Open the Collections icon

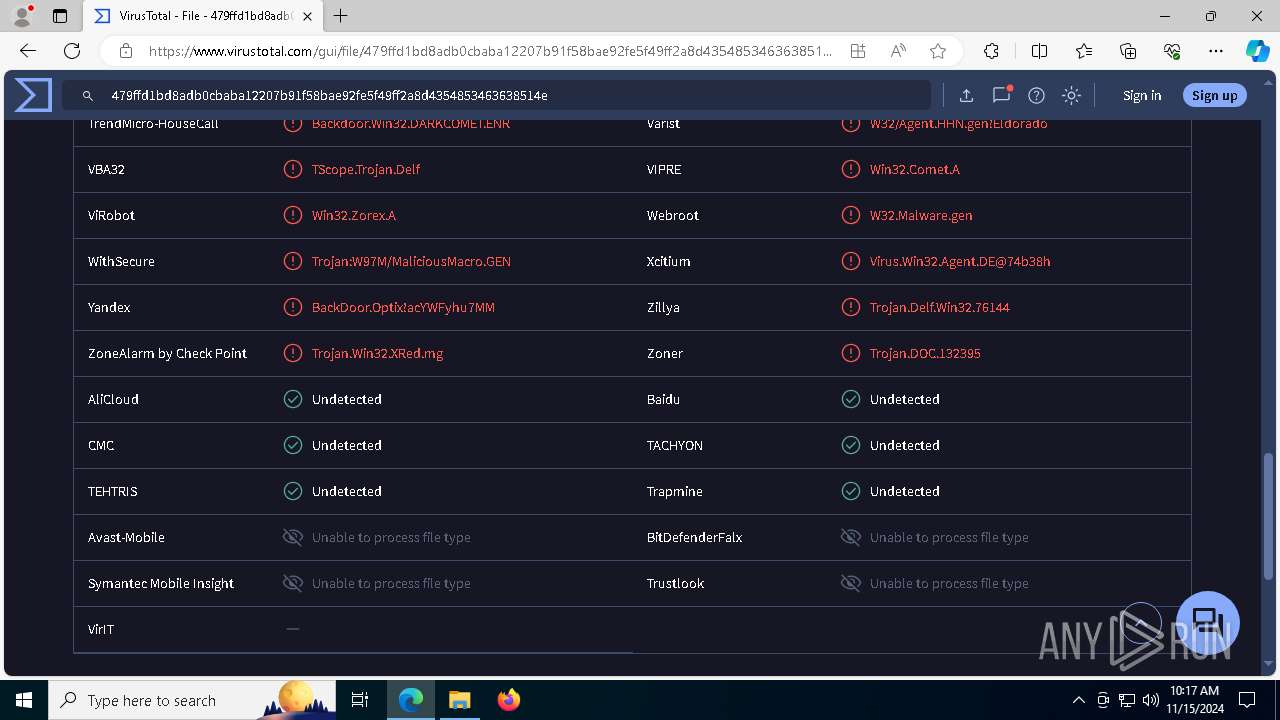coord(1128,51)
